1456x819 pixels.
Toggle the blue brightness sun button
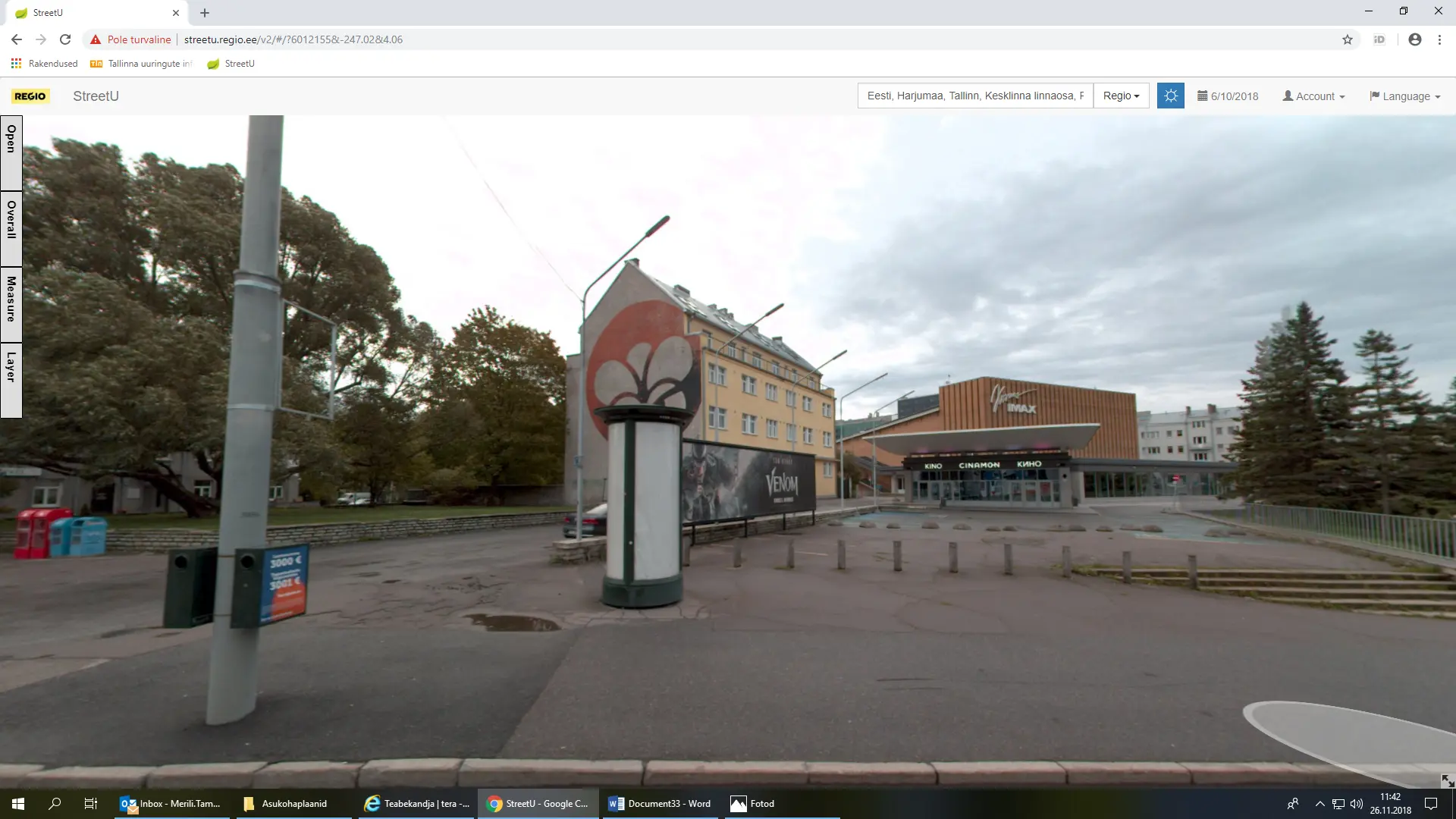point(1170,96)
